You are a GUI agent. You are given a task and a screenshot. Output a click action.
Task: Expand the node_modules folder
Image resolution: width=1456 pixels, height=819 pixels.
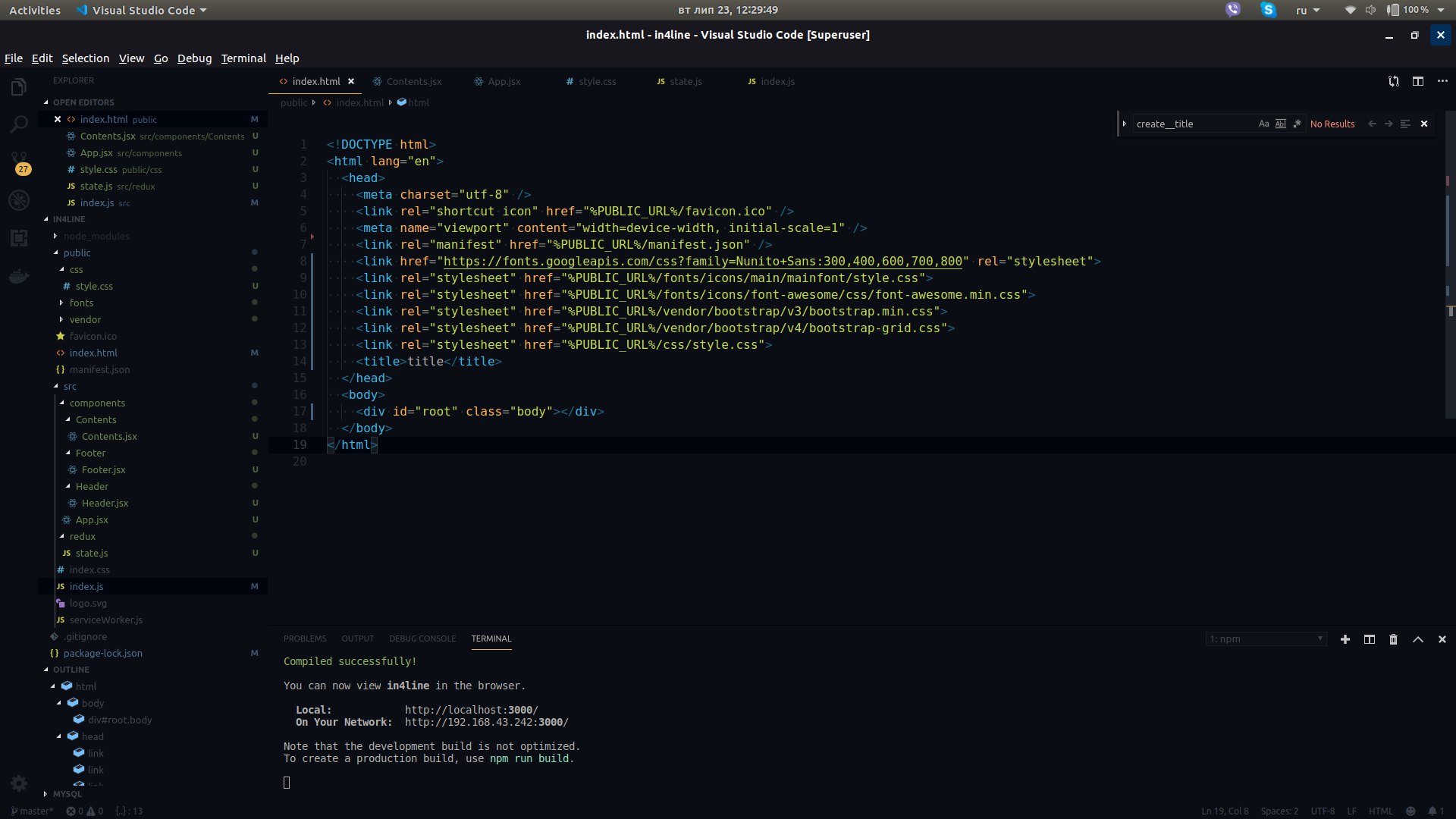tap(96, 236)
